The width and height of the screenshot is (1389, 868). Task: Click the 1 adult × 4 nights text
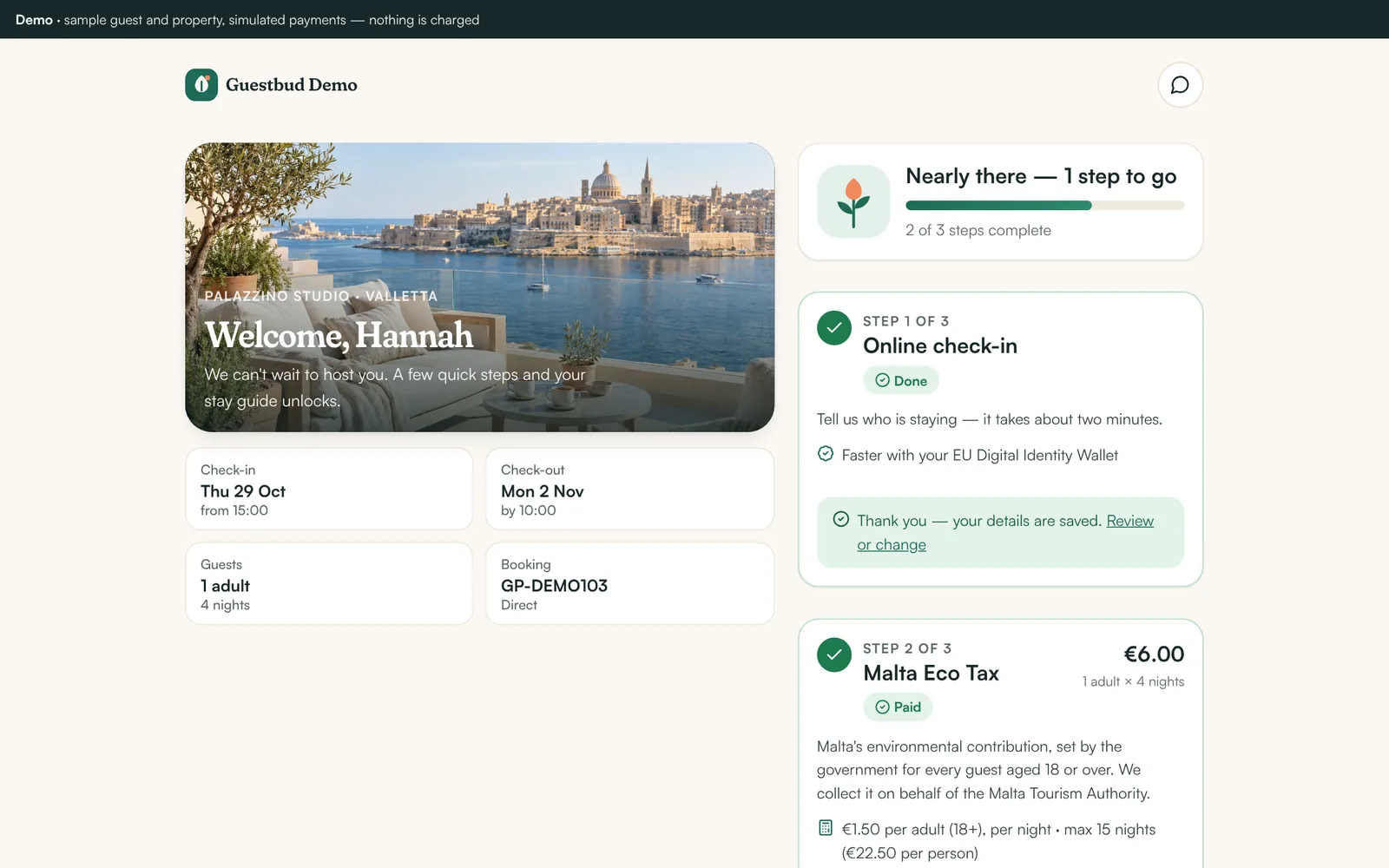[x=1133, y=681]
